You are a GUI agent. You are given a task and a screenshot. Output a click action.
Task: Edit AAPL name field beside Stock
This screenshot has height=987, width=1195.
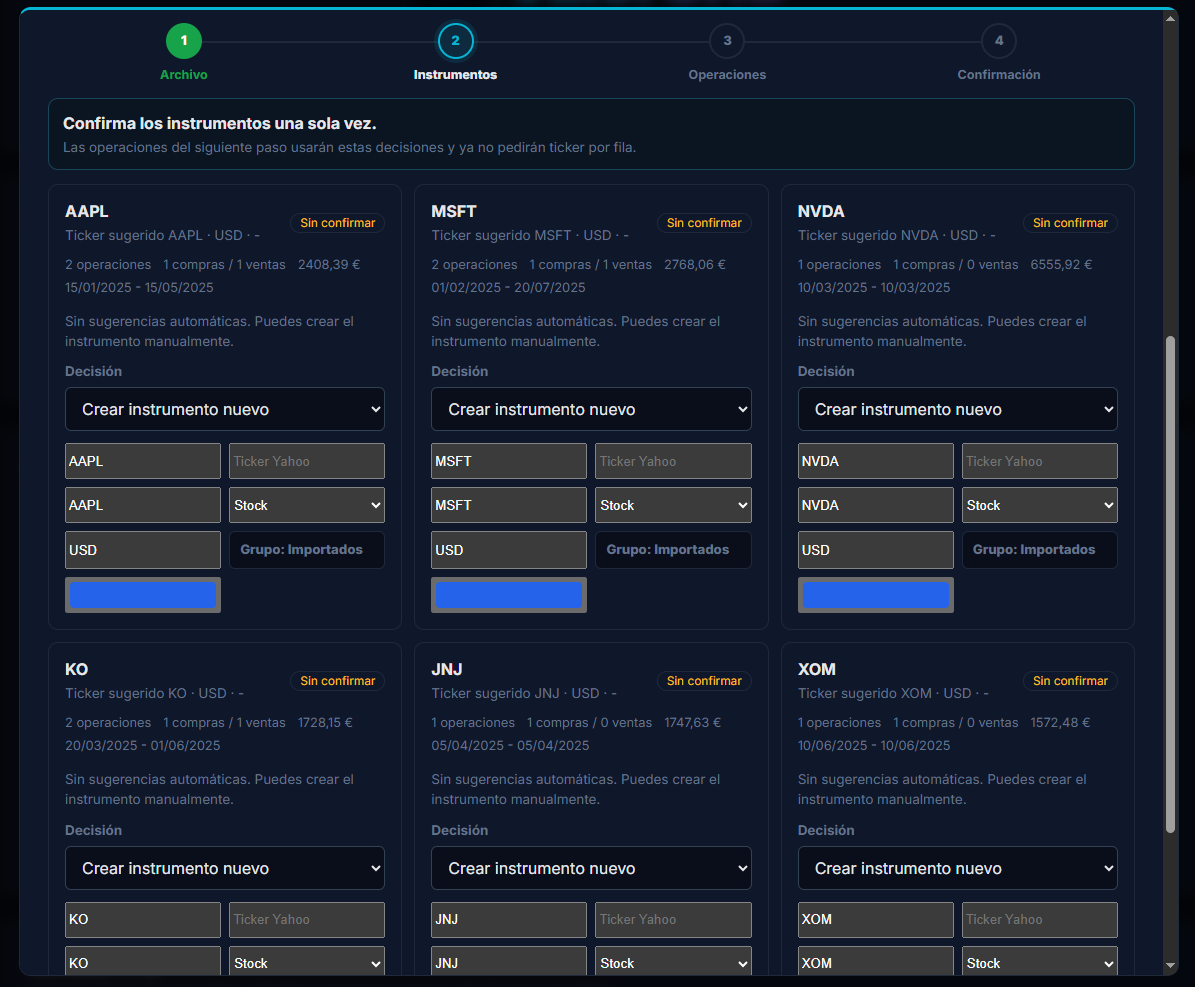click(x=143, y=505)
